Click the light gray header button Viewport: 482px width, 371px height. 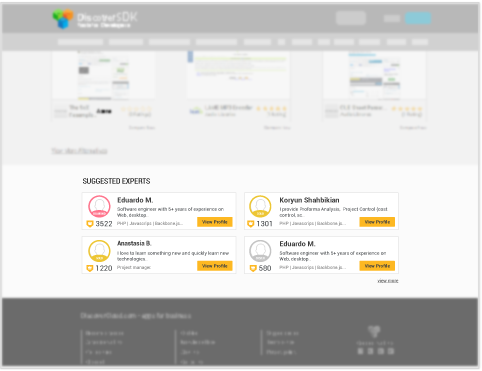click(x=351, y=18)
